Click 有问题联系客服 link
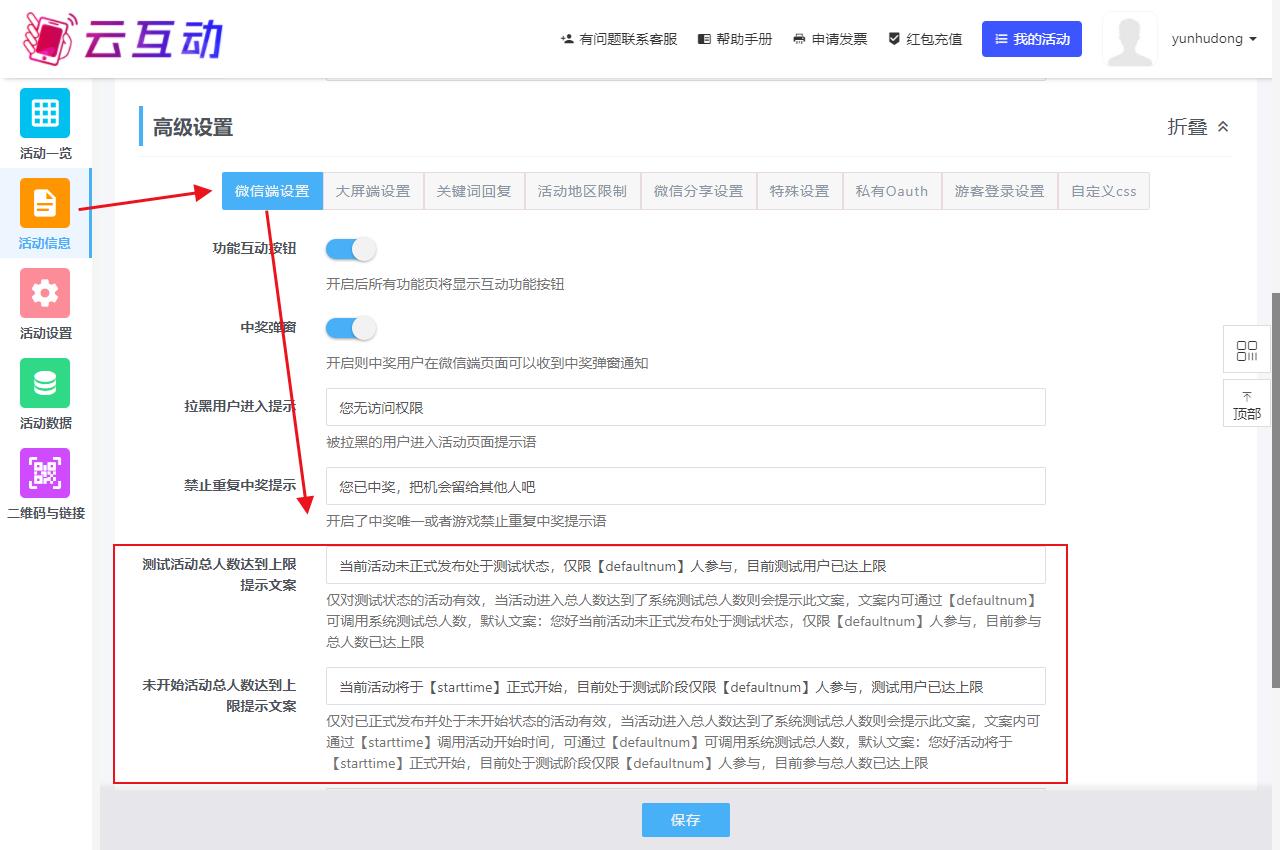Viewport: 1280px width, 850px height. point(619,39)
